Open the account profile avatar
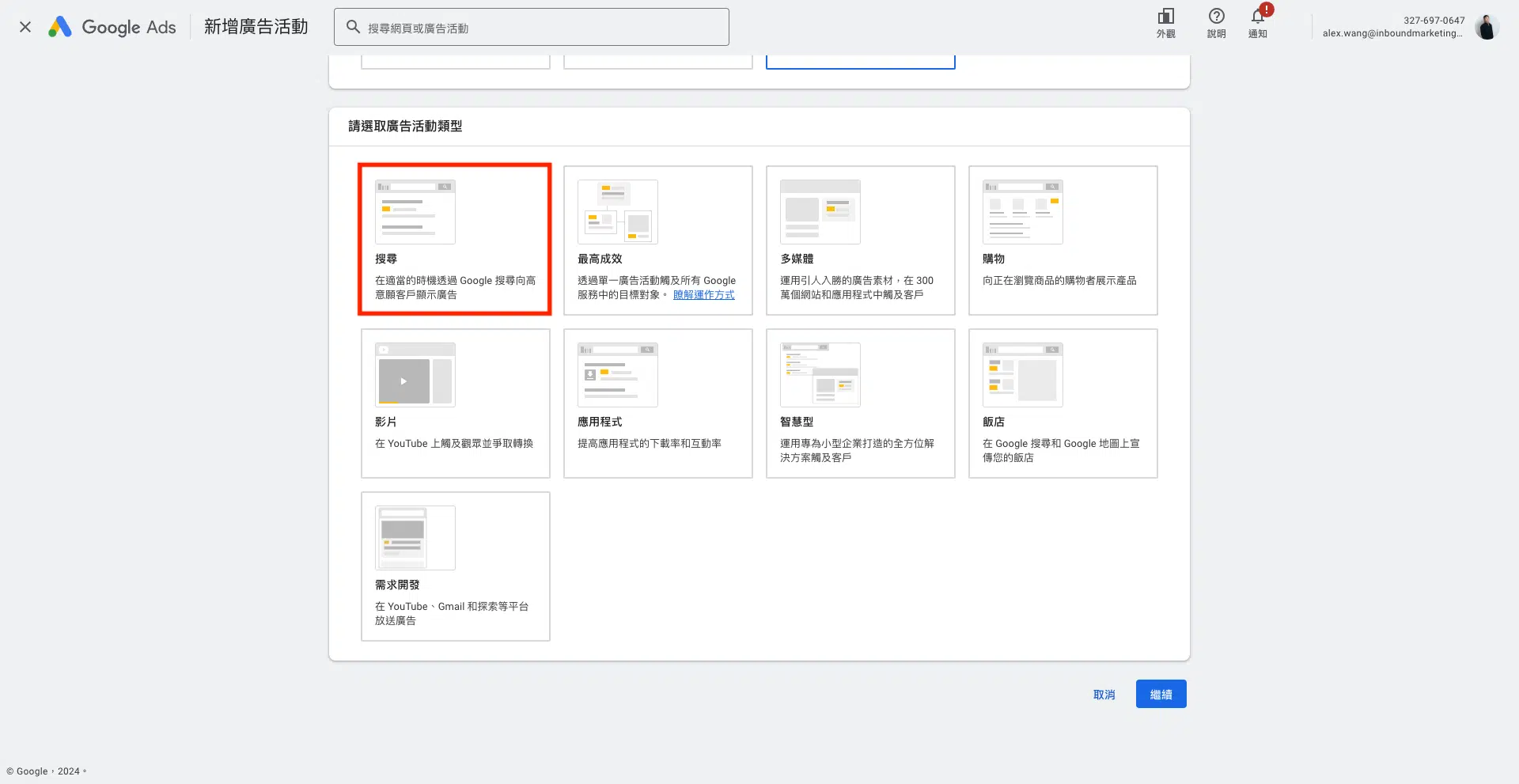Viewport: 1519px width, 784px height. point(1487,27)
